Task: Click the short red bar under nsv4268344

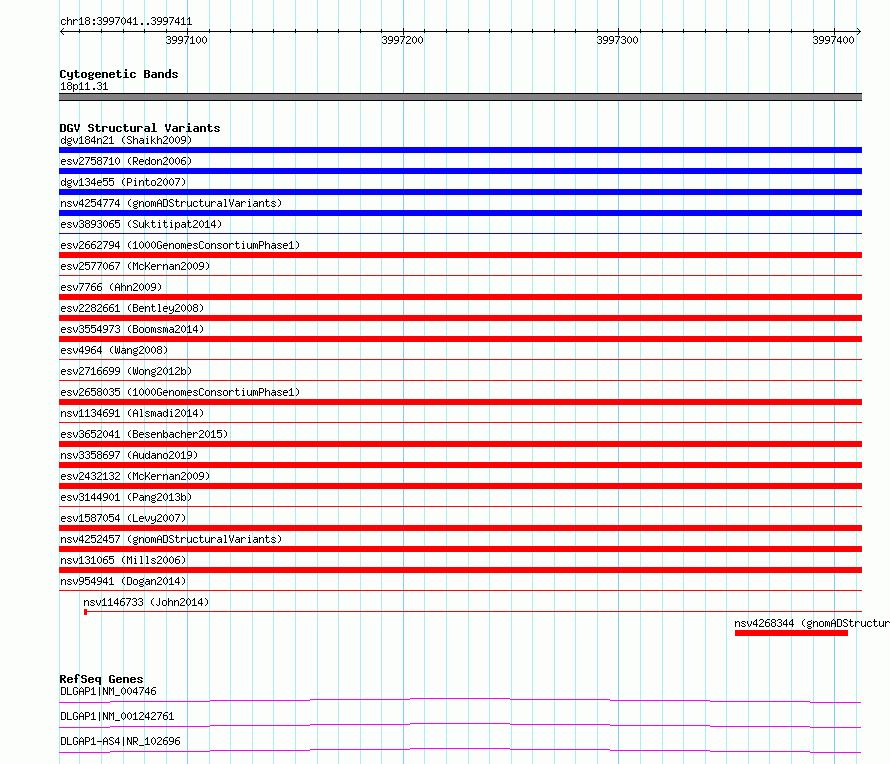Action: pyautogui.click(x=791, y=633)
